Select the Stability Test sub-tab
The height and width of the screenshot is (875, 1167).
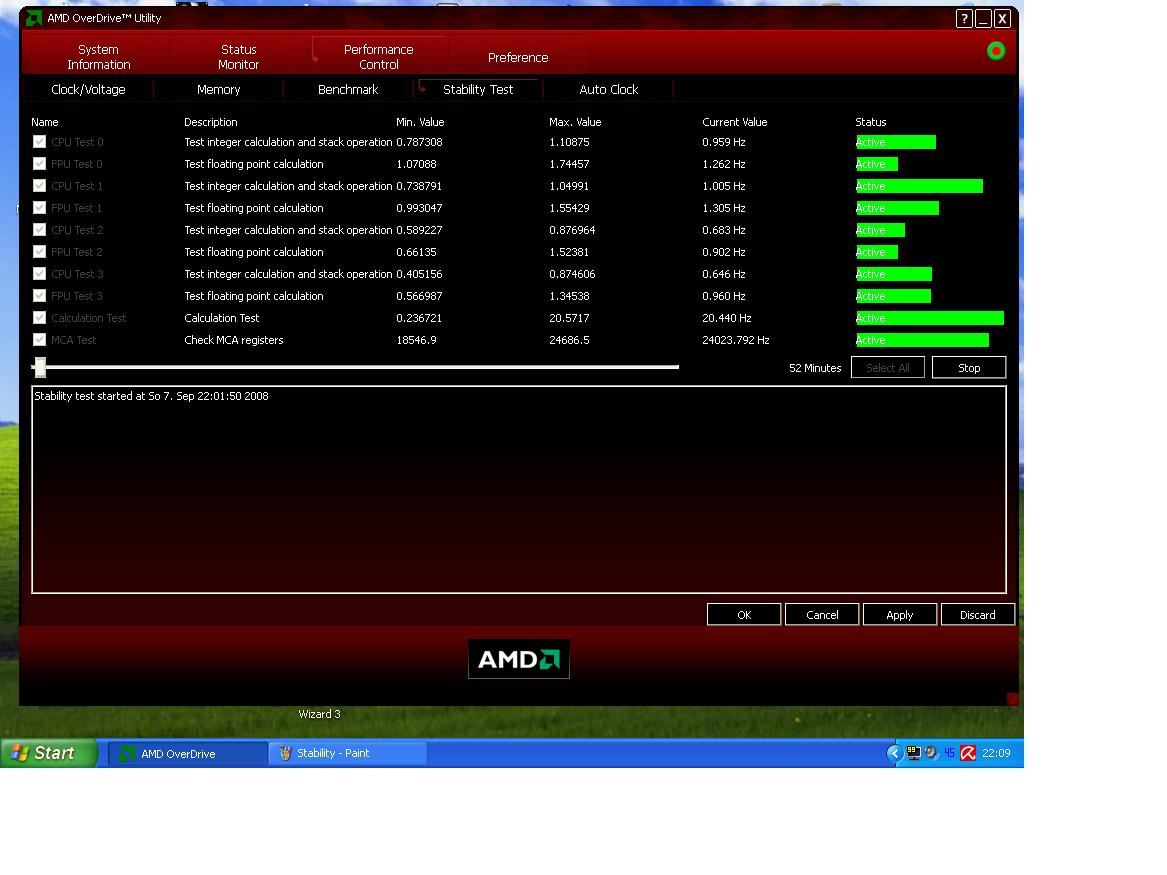tap(478, 89)
